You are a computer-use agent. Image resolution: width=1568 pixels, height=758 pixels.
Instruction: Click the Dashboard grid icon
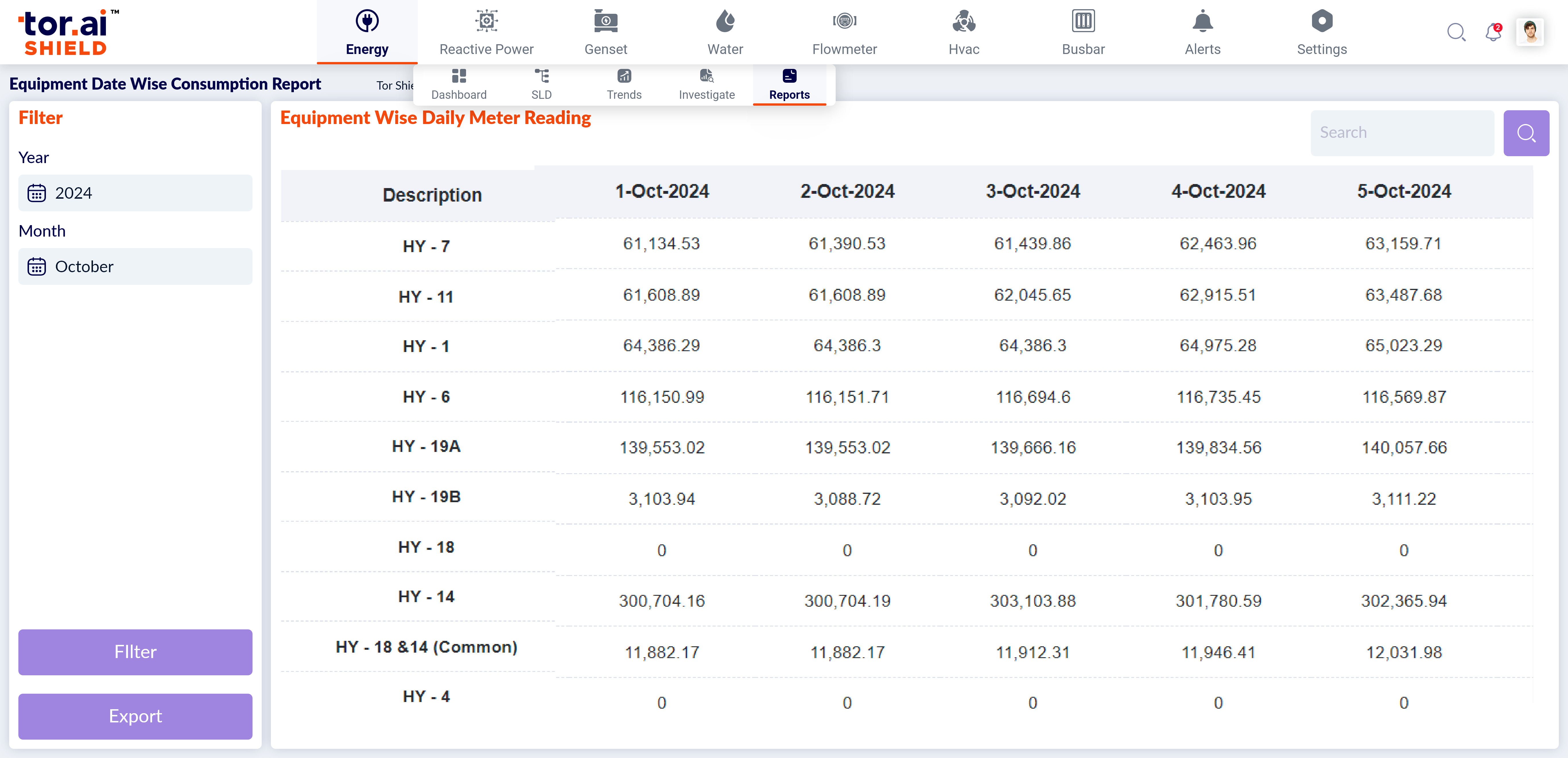(x=459, y=76)
